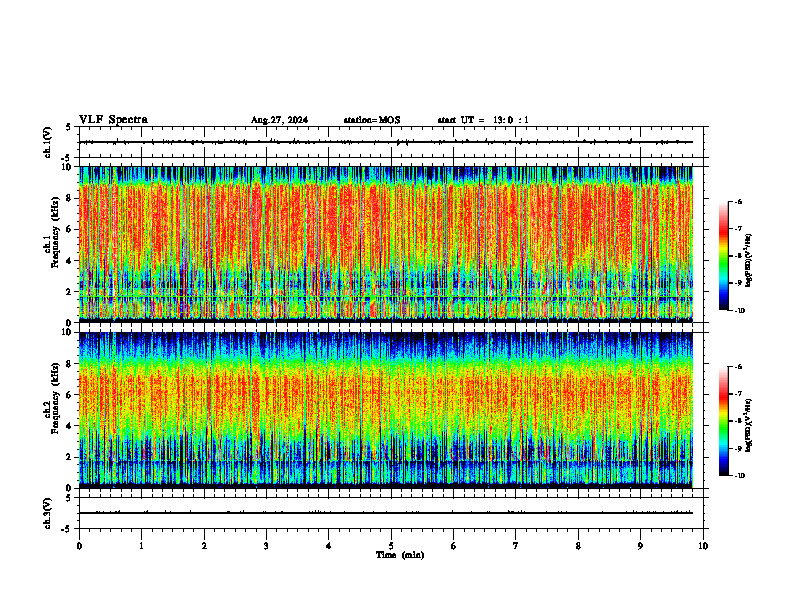The image size is (792, 612).
Task: Click the "5" minute tick on time axis
Action: (x=391, y=546)
